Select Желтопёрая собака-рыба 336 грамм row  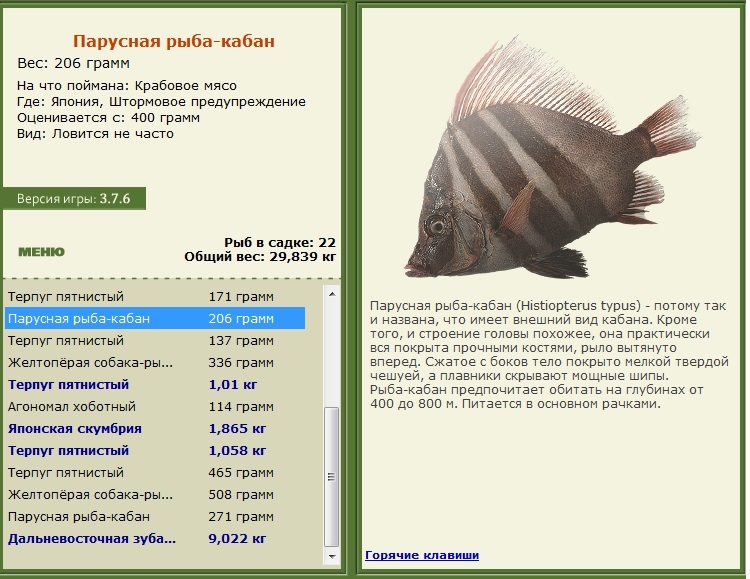[x=155, y=363]
